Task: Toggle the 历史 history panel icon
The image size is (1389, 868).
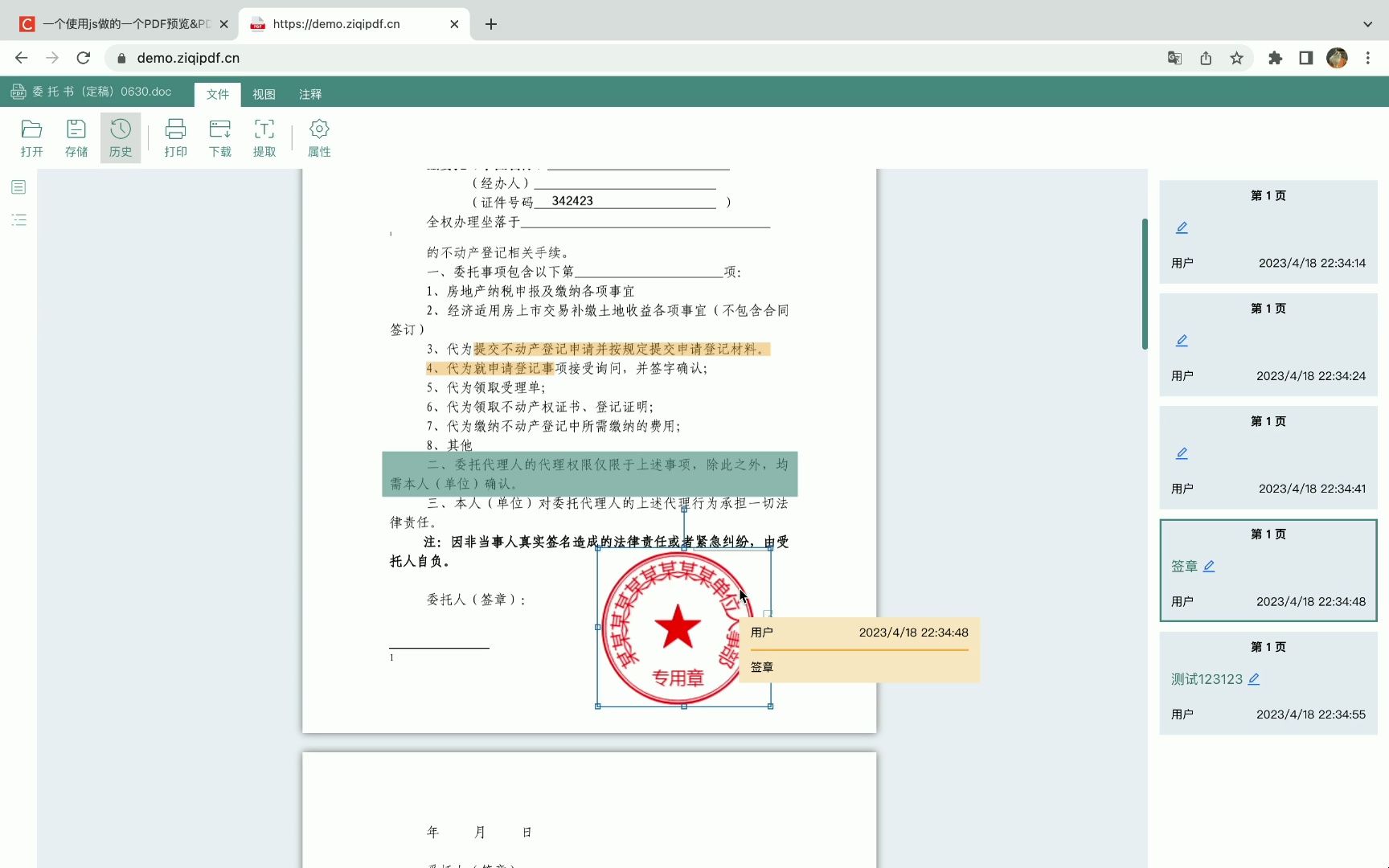Action: tap(121, 138)
